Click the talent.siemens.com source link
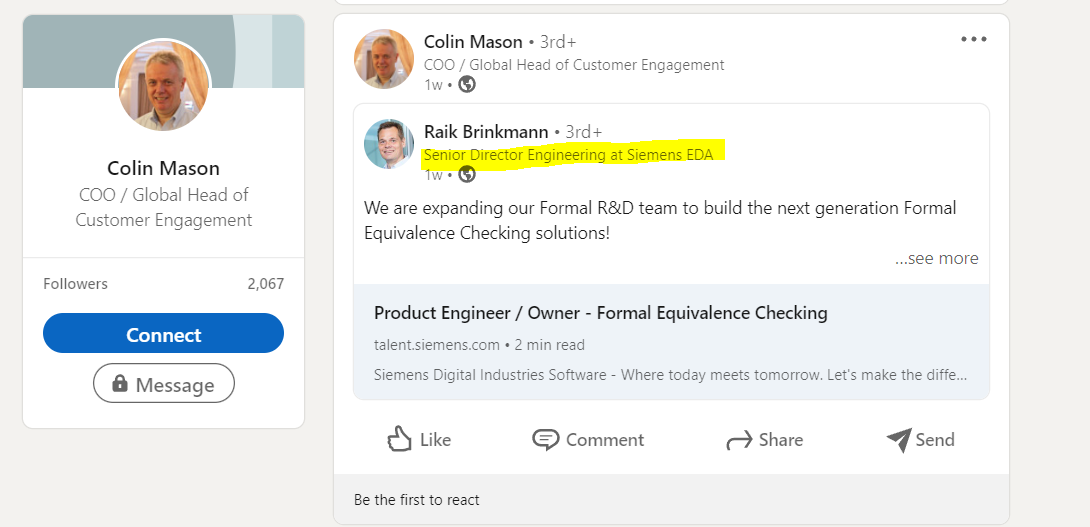The image size is (1090, 527). pyautogui.click(x=436, y=345)
